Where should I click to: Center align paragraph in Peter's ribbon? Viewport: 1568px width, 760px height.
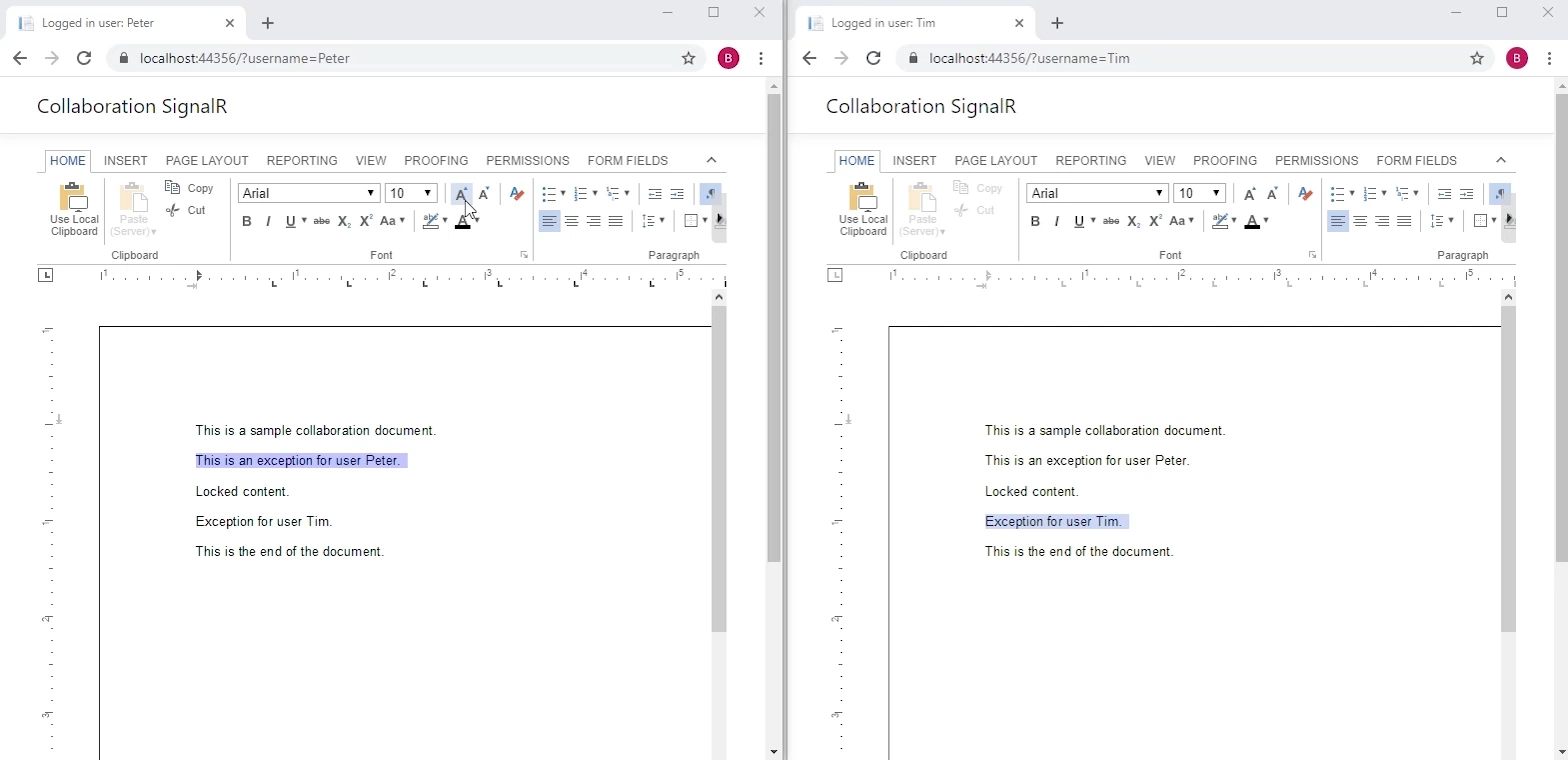point(572,221)
